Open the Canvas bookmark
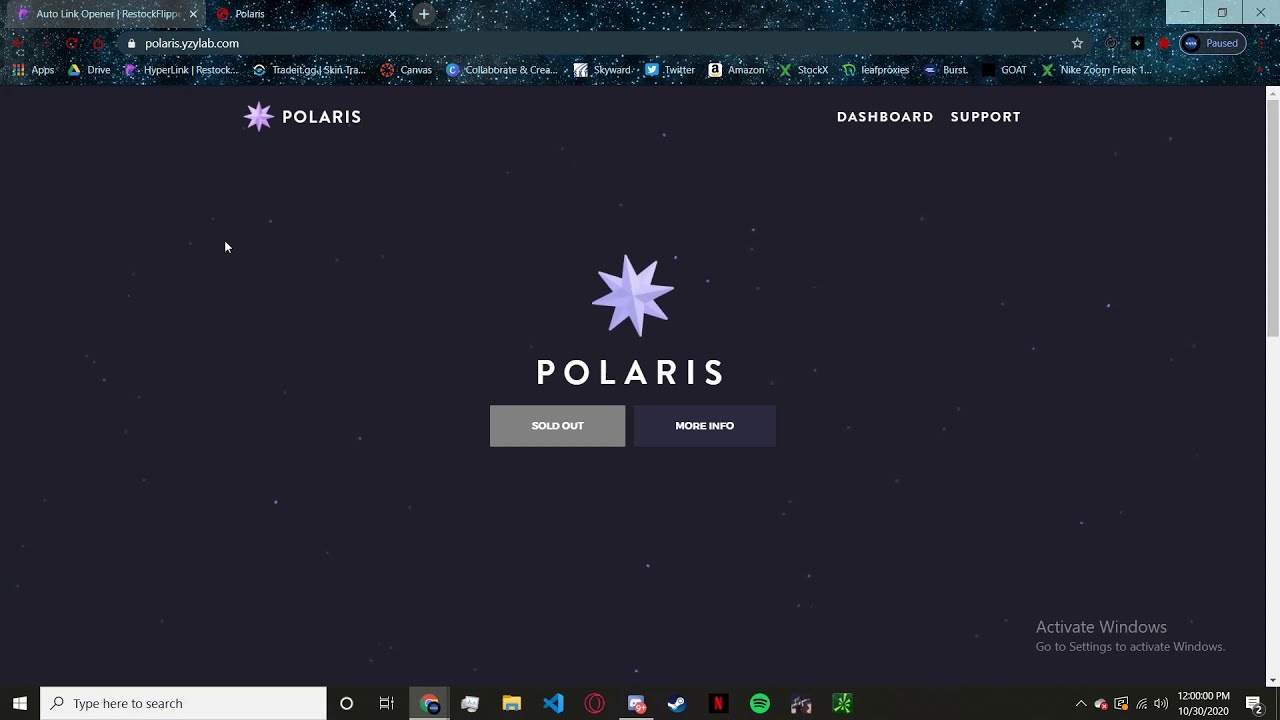Screen dimensions: 1280x720 (406, 70)
